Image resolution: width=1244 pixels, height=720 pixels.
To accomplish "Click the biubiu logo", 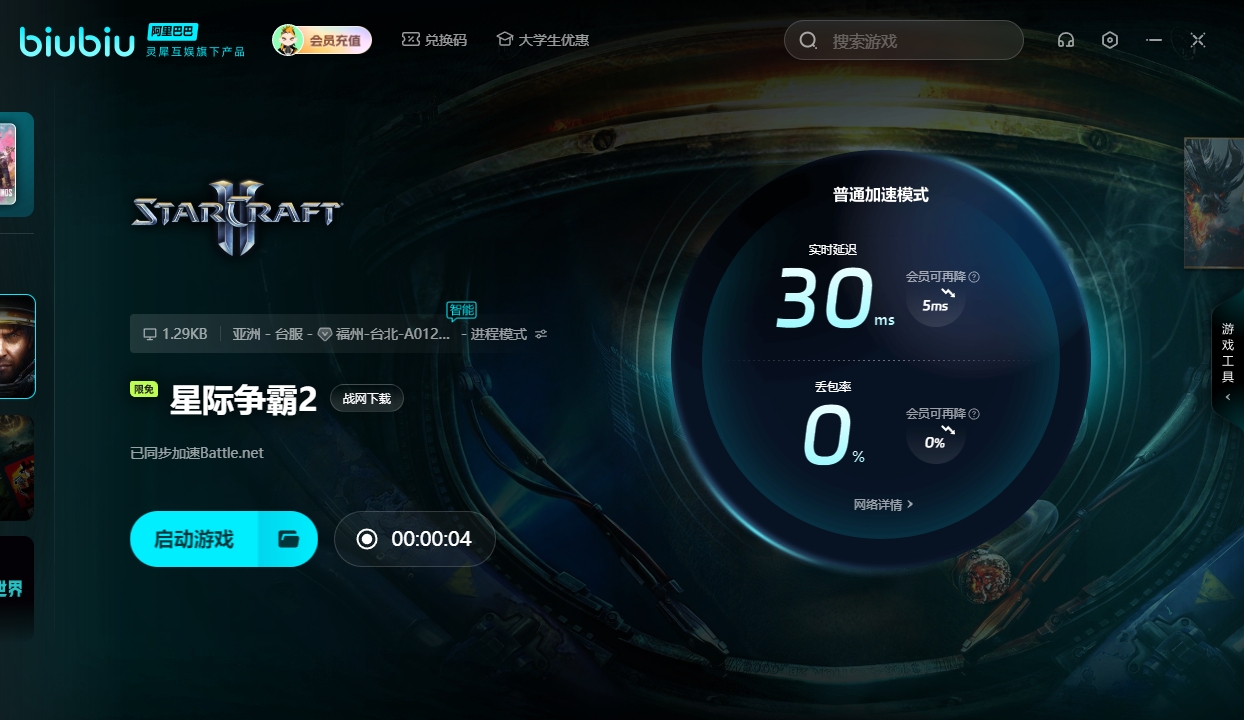I will tap(76, 41).
